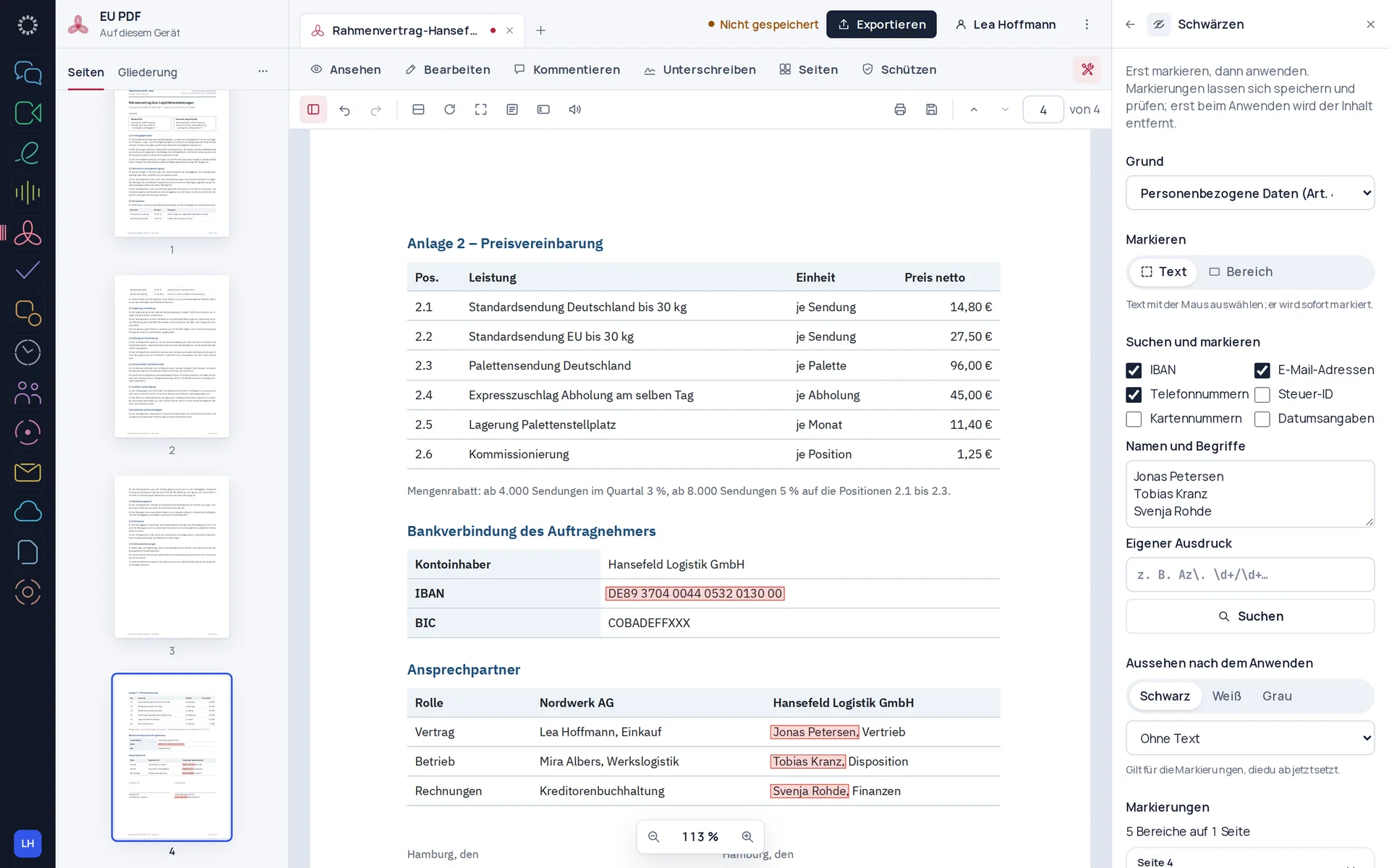Open the Kommentieren menu
1389x868 pixels.
click(x=566, y=69)
